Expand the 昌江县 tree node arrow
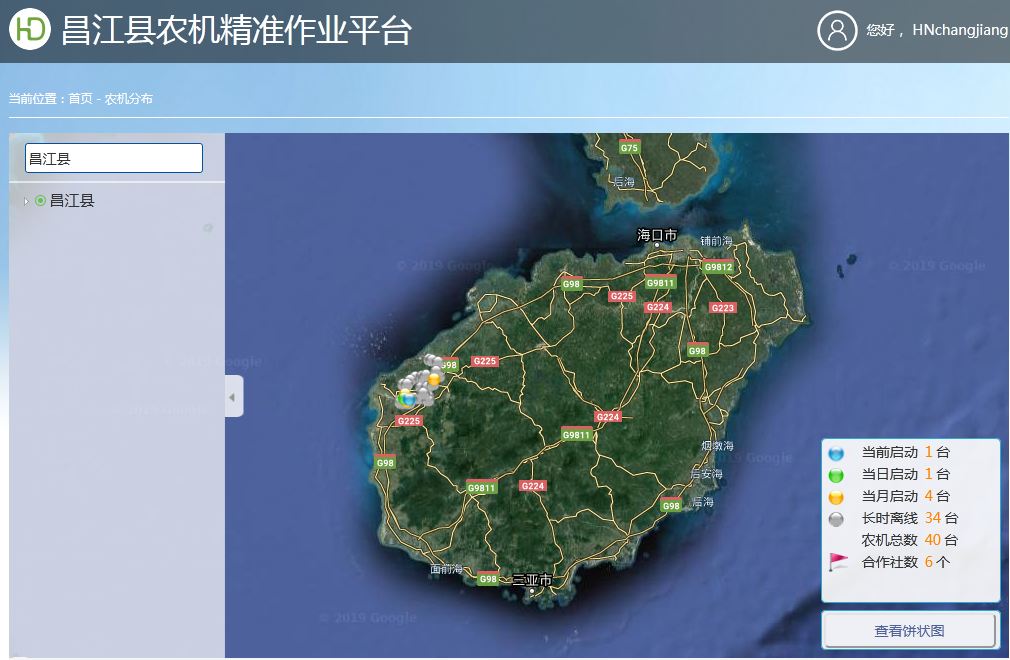 [26, 202]
